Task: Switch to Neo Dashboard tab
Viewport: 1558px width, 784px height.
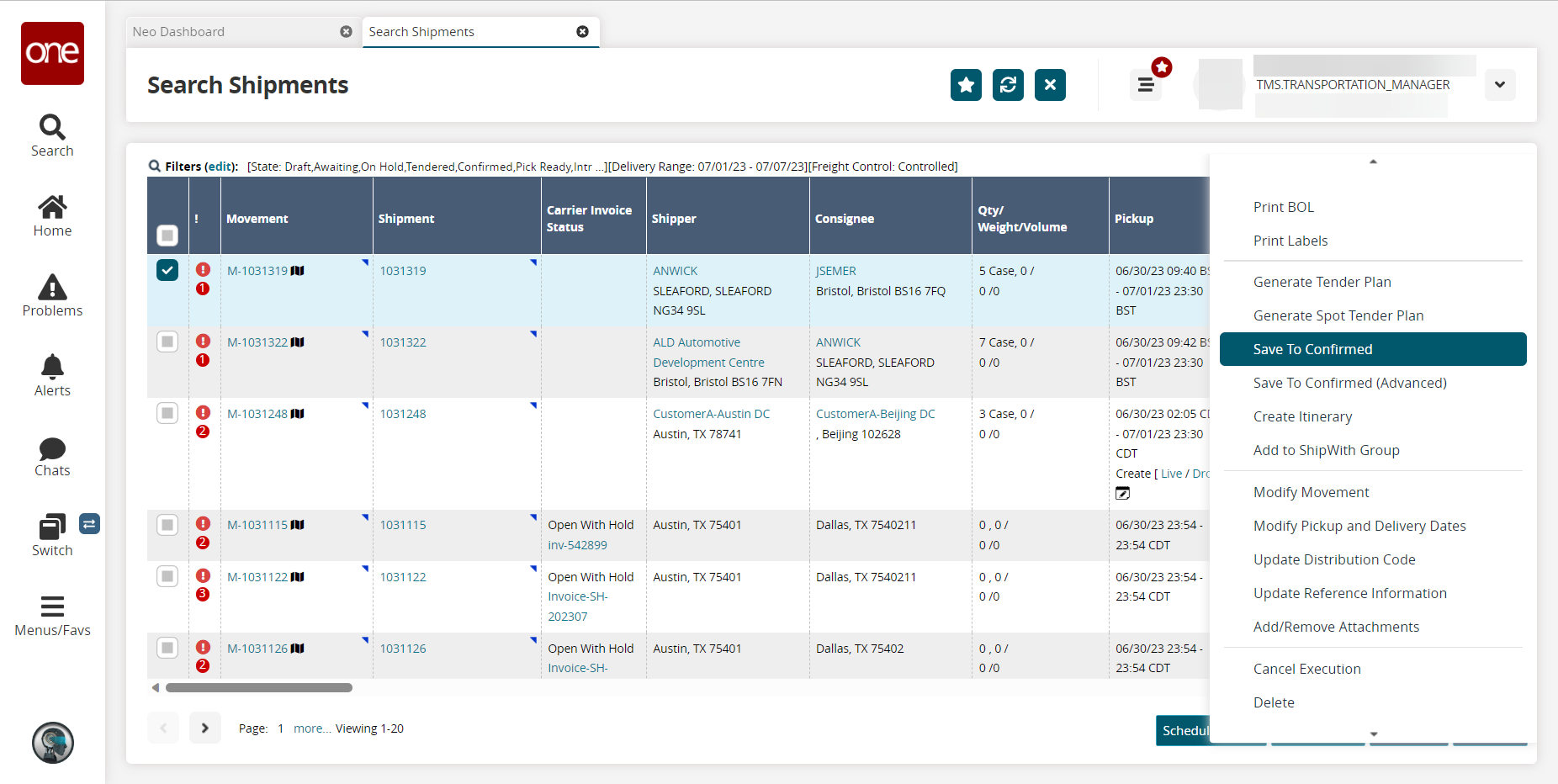Action: 244,32
